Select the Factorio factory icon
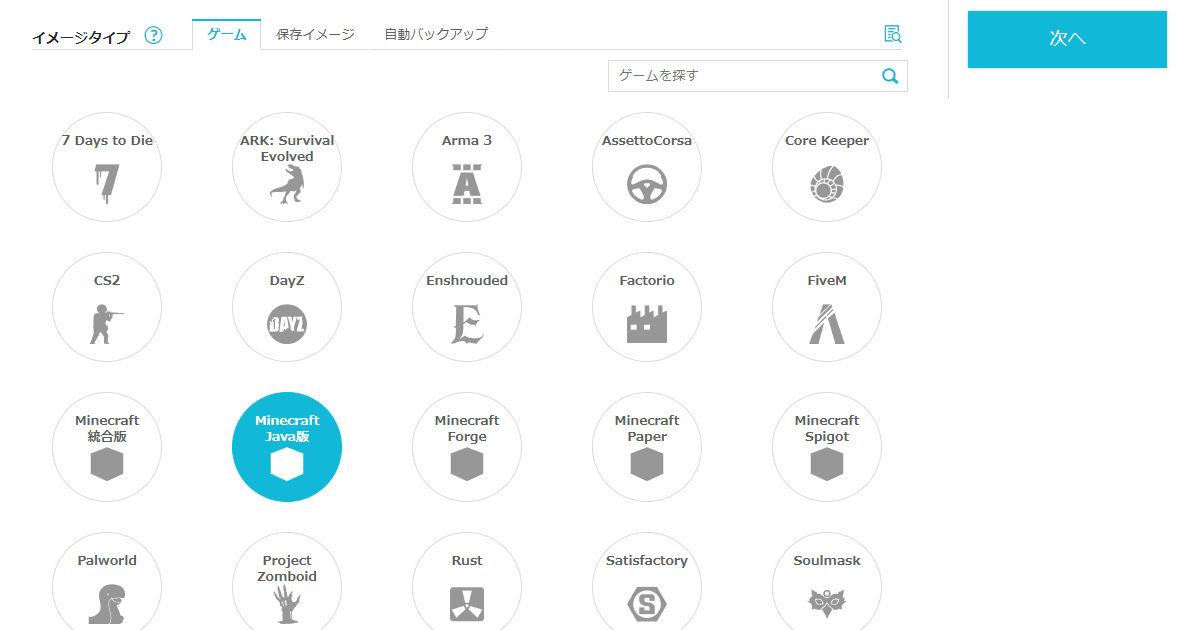The image size is (1200, 630). (x=647, y=324)
